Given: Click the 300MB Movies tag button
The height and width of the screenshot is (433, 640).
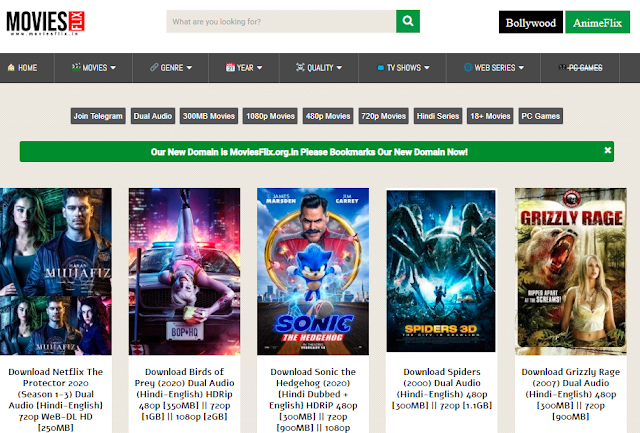Looking at the screenshot, I should (x=209, y=116).
